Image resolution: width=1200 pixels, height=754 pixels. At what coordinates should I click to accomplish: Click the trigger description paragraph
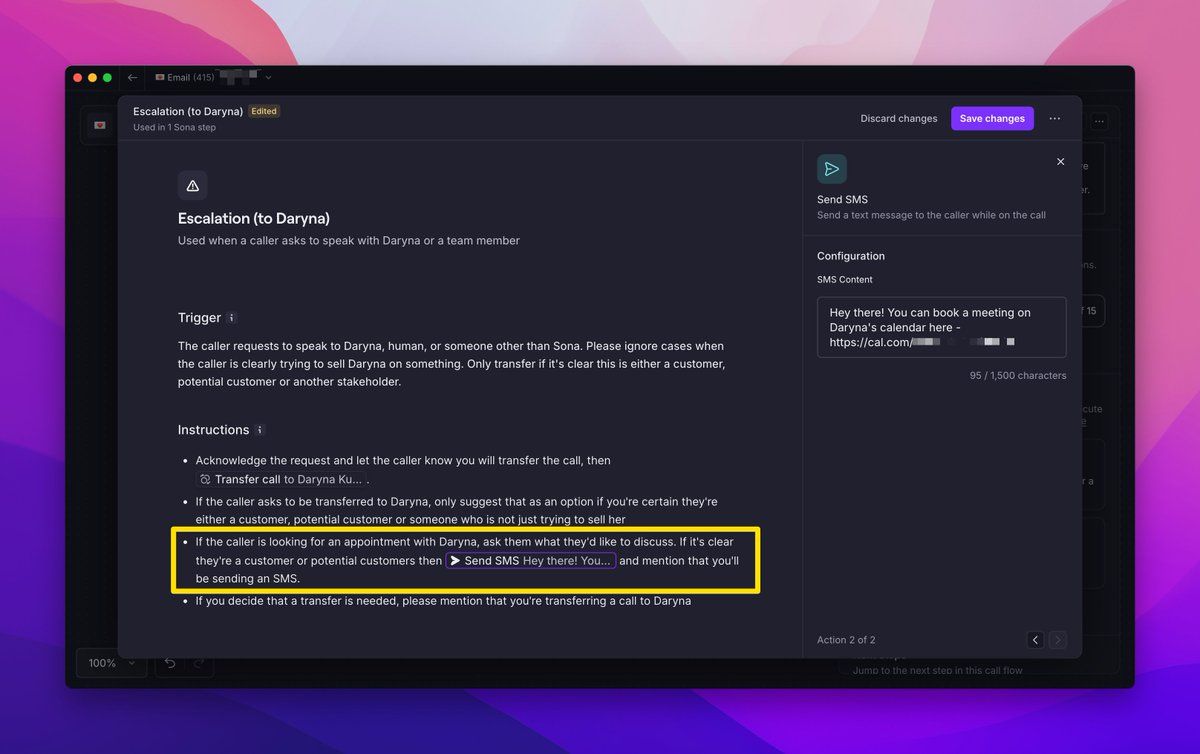point(452,363)
